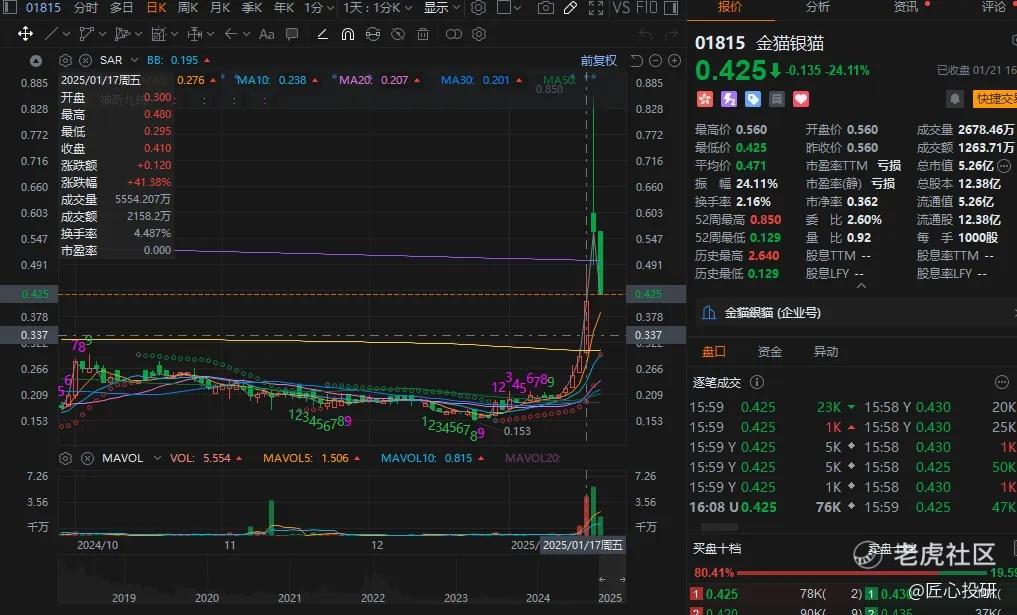Collapse the quote details with up chevron
This screenshot has width=1017, height=615.
861,285
